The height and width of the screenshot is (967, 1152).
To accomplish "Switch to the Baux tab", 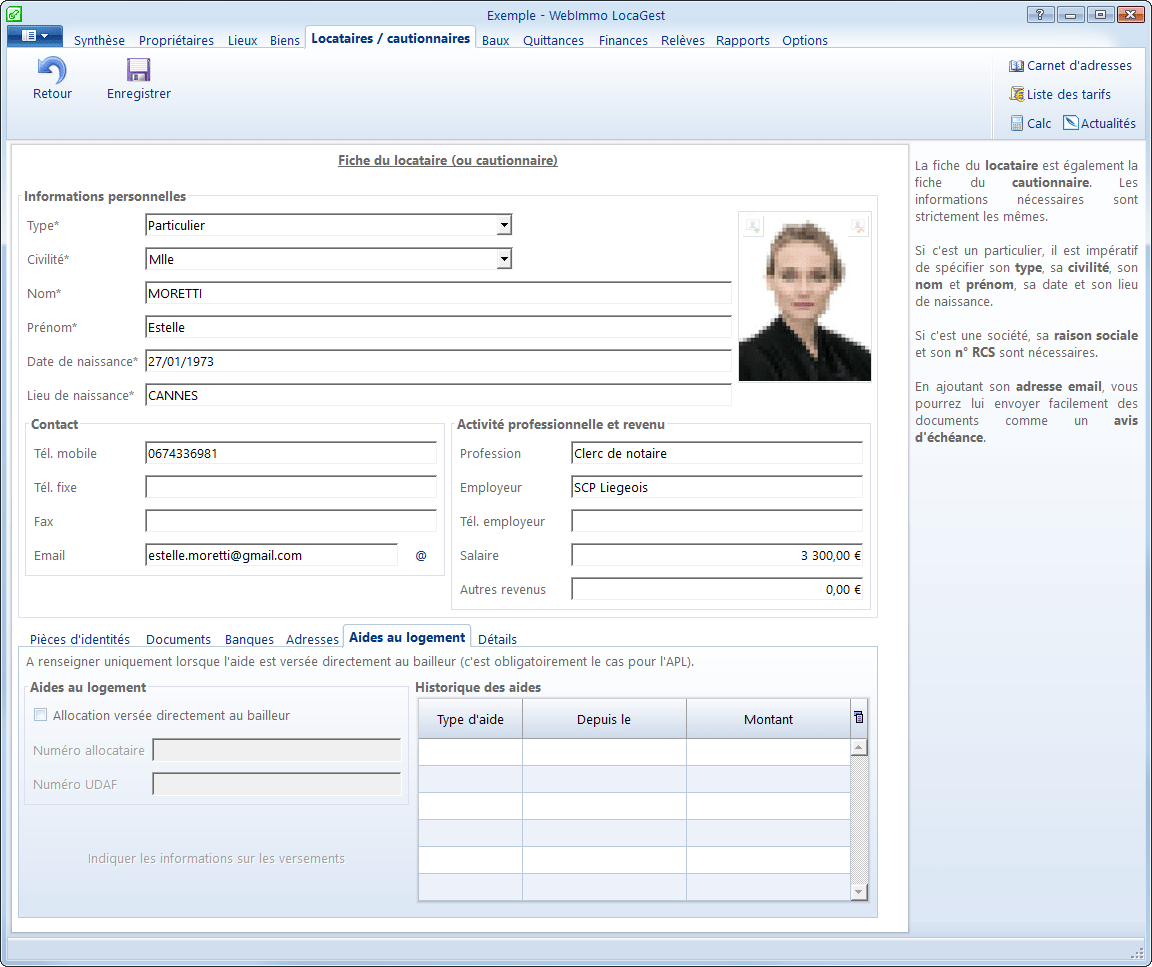I will 495,41.
